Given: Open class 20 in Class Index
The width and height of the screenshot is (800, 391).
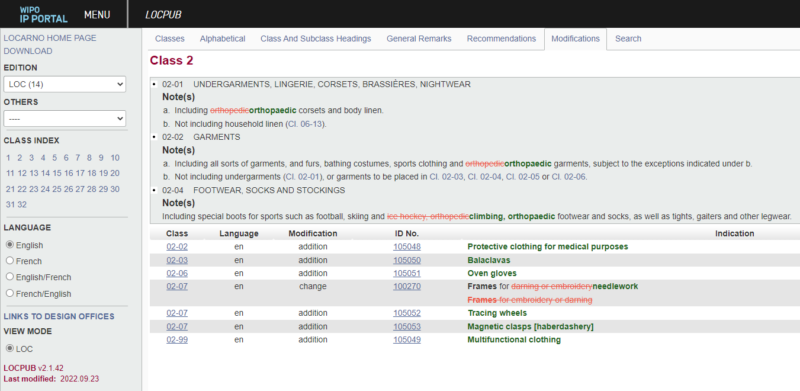Looking at the screenshot, I should 115,173.
